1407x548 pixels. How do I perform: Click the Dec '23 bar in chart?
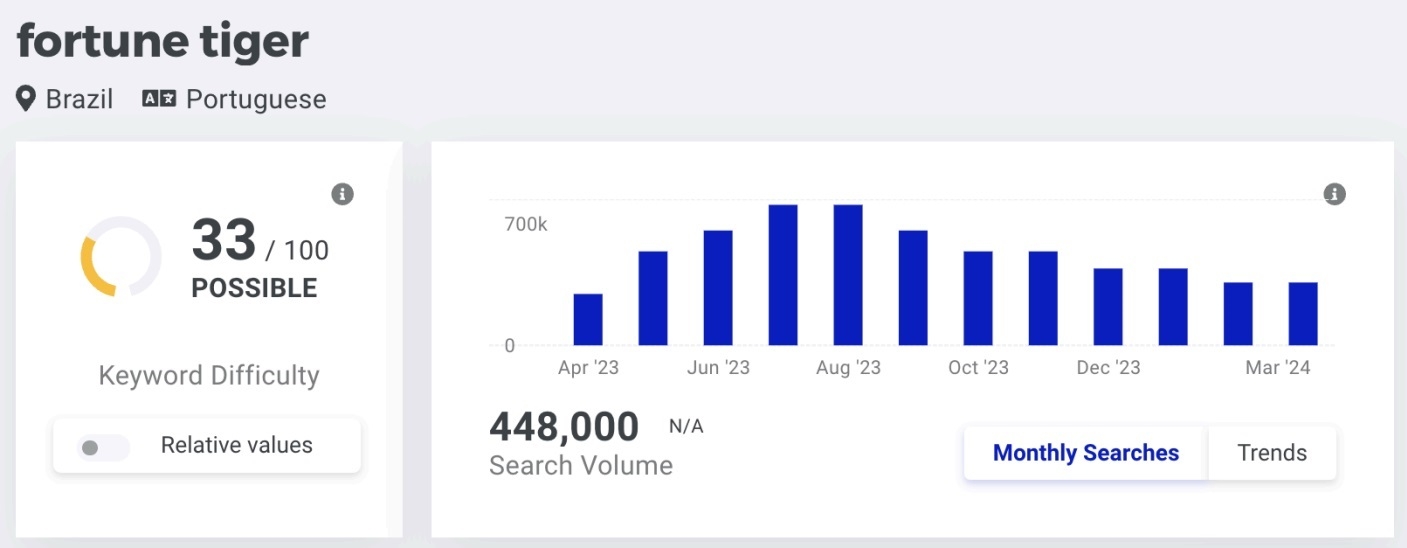coord(1108,307)
